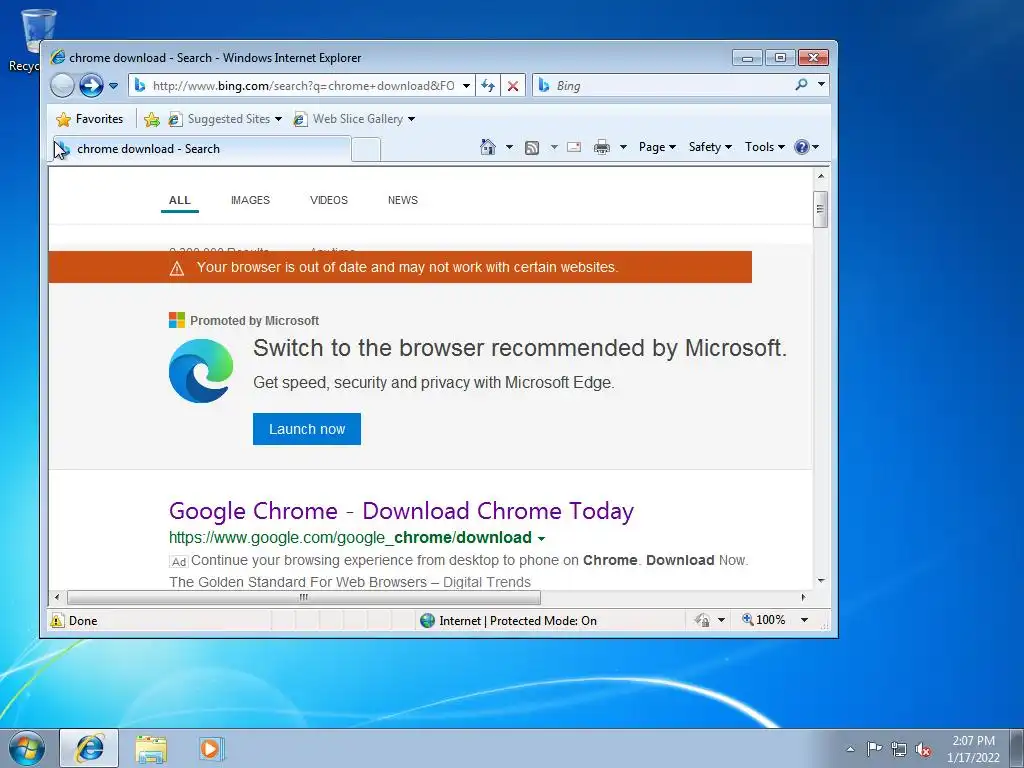Click the search magnifier icon
The image size is (1024, 768).
point(801,84)
